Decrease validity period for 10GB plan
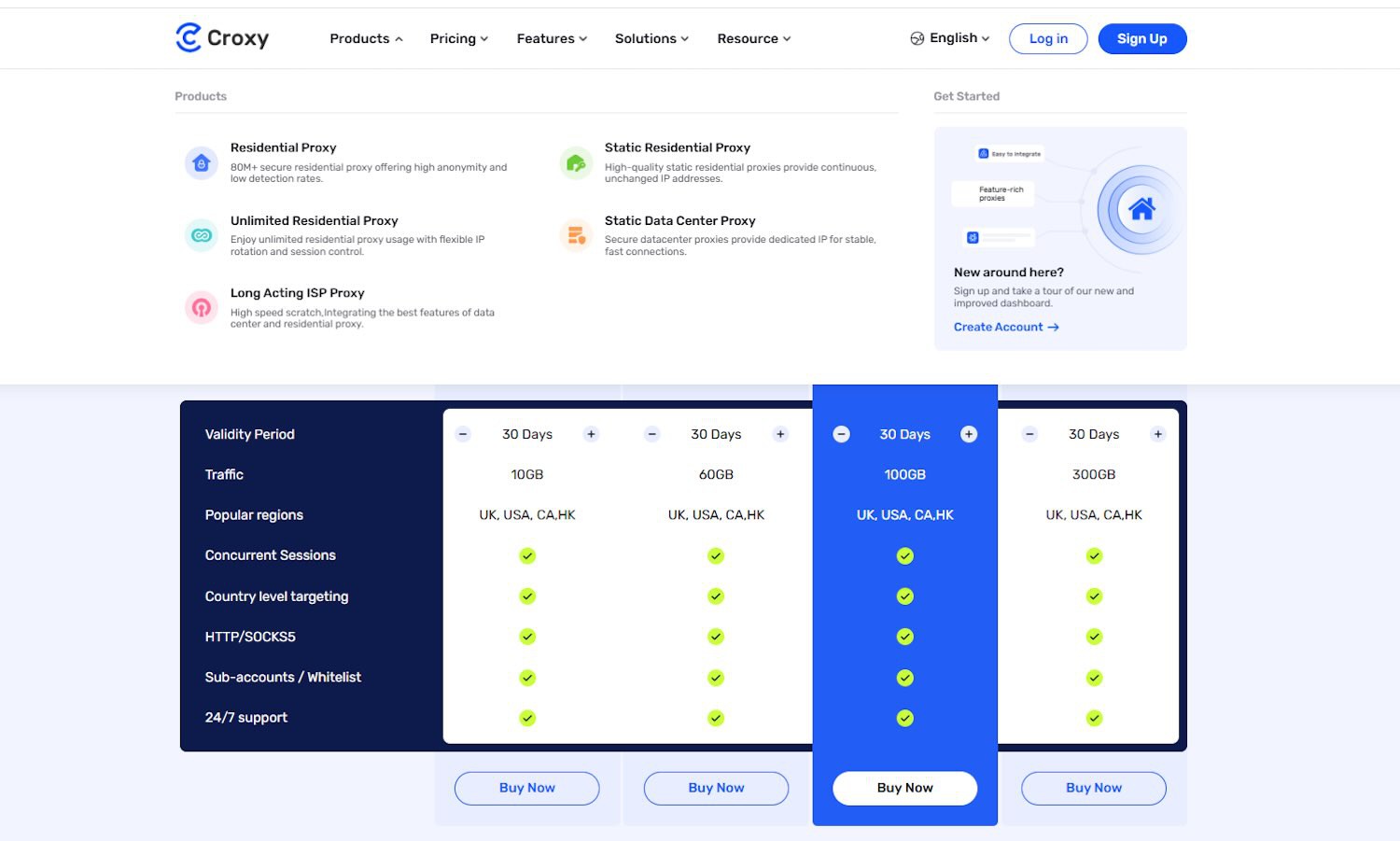Screen dimensions: 1400x841 [x=463, y=434]
